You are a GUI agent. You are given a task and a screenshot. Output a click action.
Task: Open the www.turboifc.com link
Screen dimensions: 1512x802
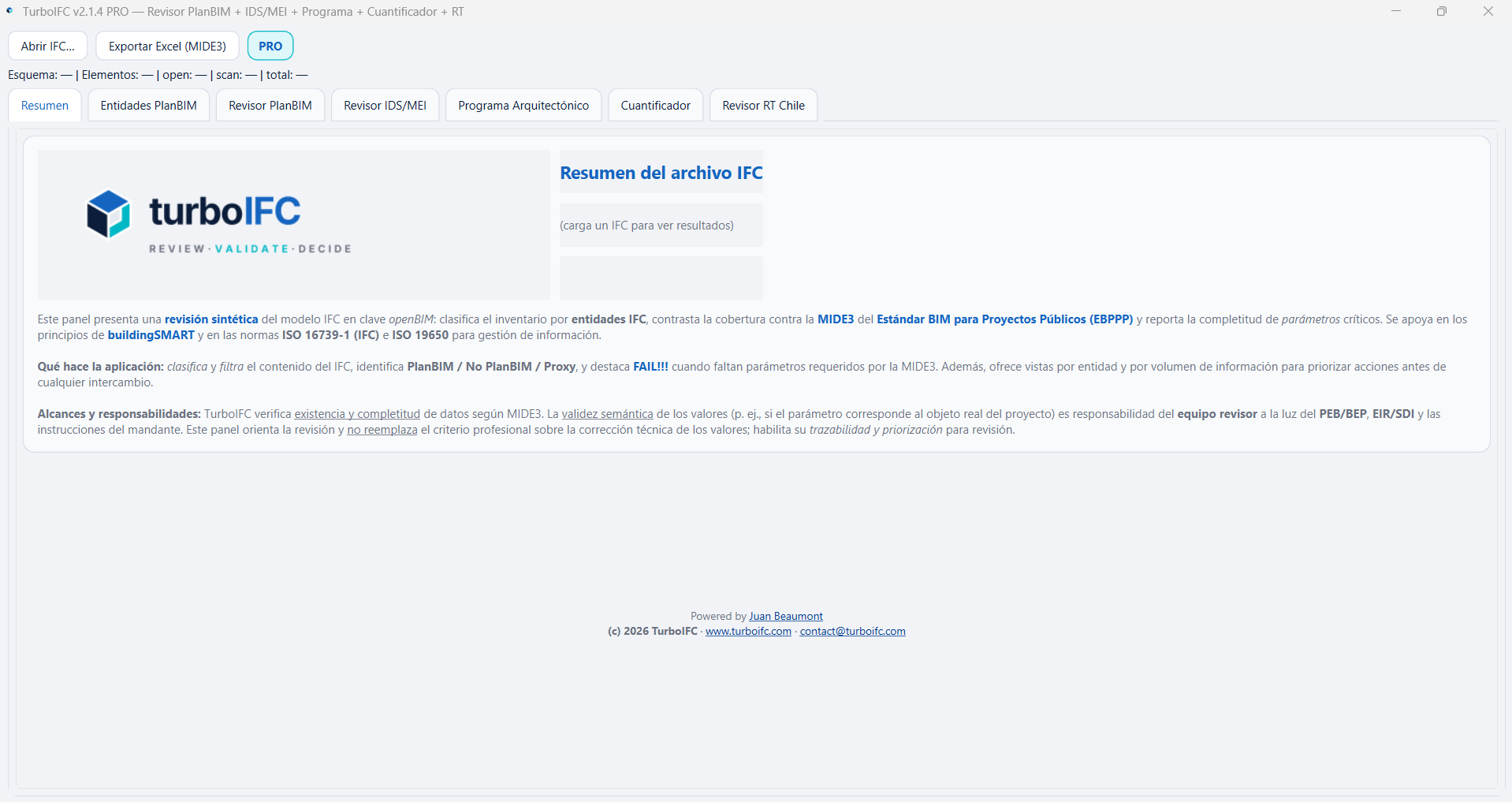click(x=748, y=631)
